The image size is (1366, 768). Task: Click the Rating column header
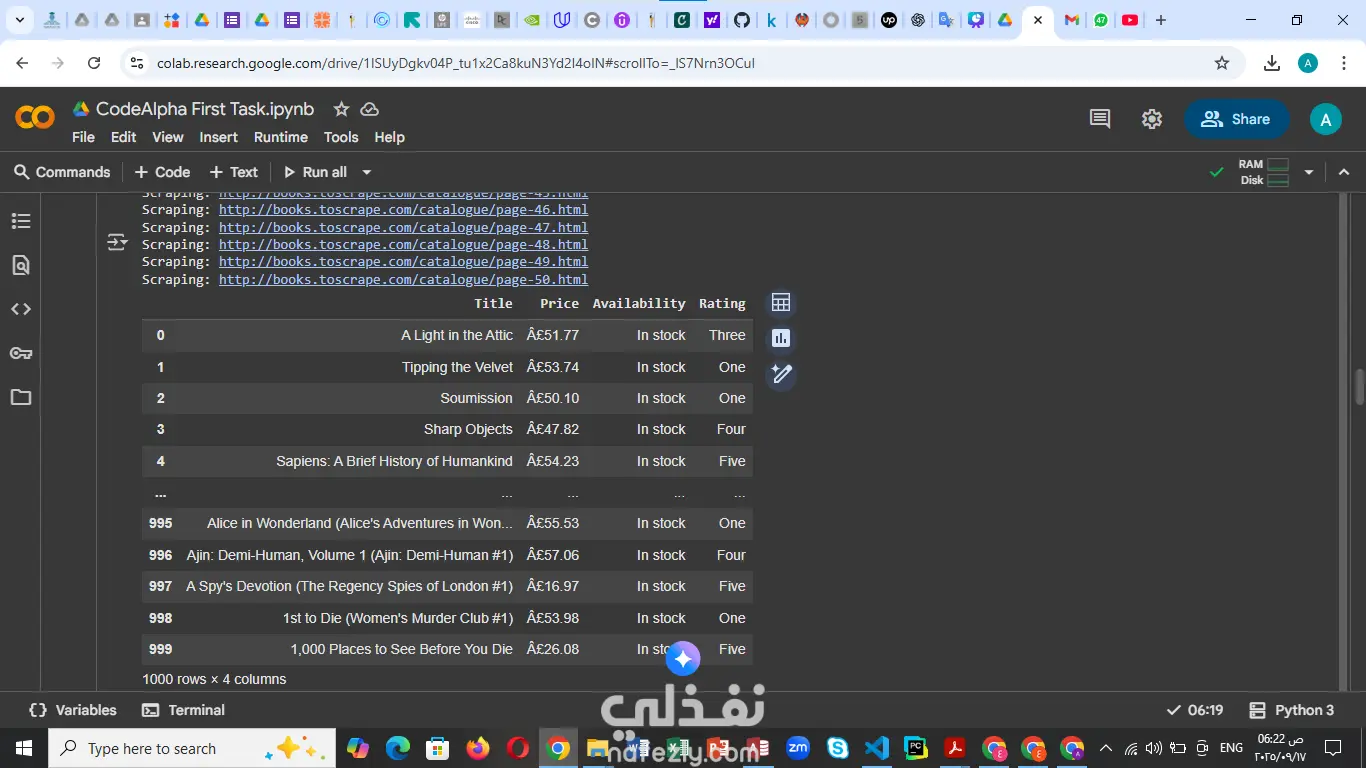pyautogui.click(x=722, y=303)
